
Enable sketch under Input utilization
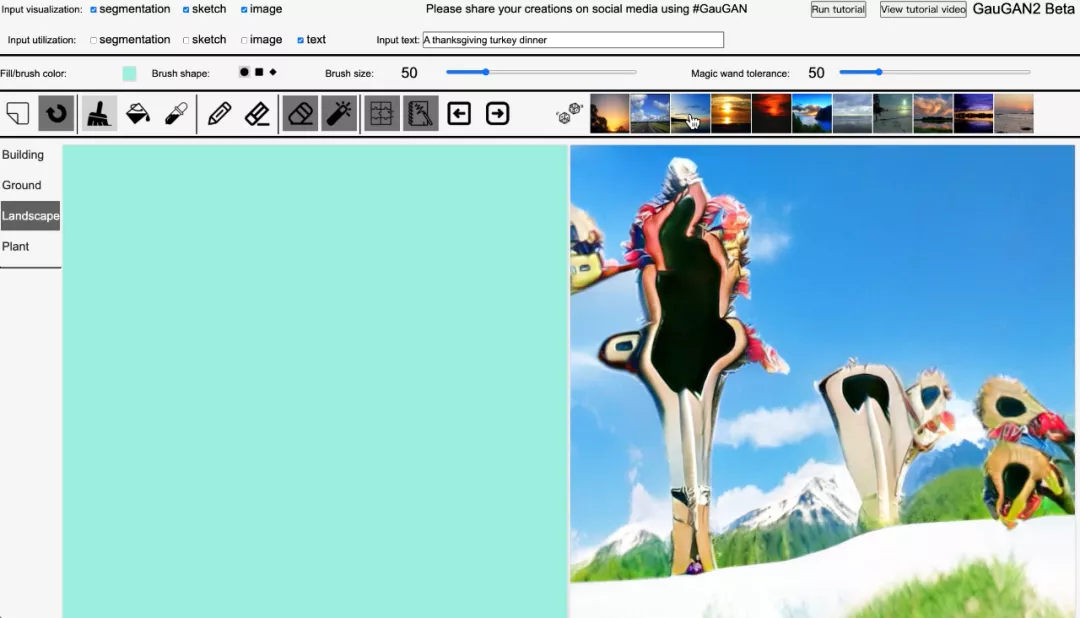186,41
